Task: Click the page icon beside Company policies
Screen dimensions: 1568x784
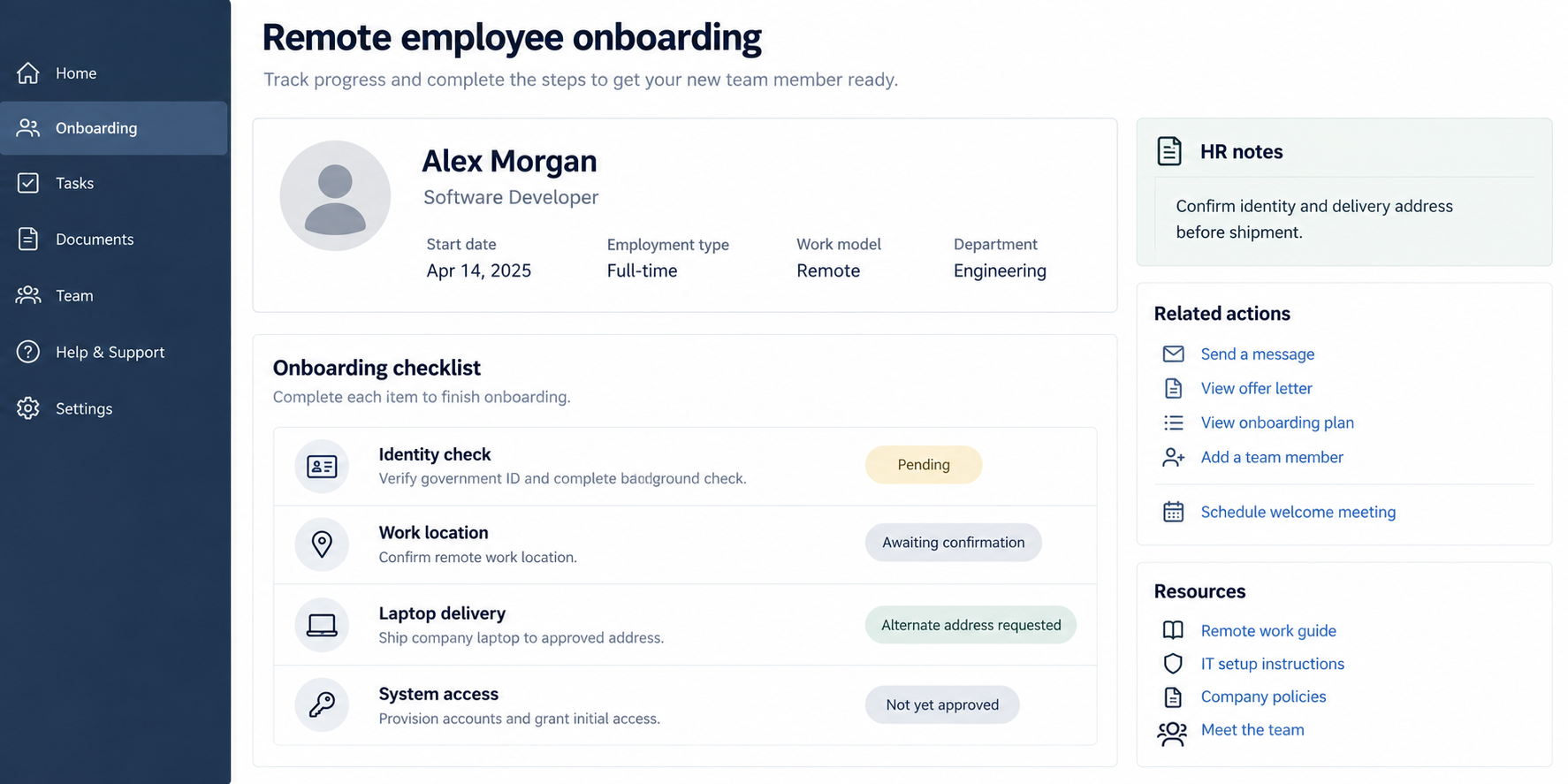Action: coord(1173,696)
